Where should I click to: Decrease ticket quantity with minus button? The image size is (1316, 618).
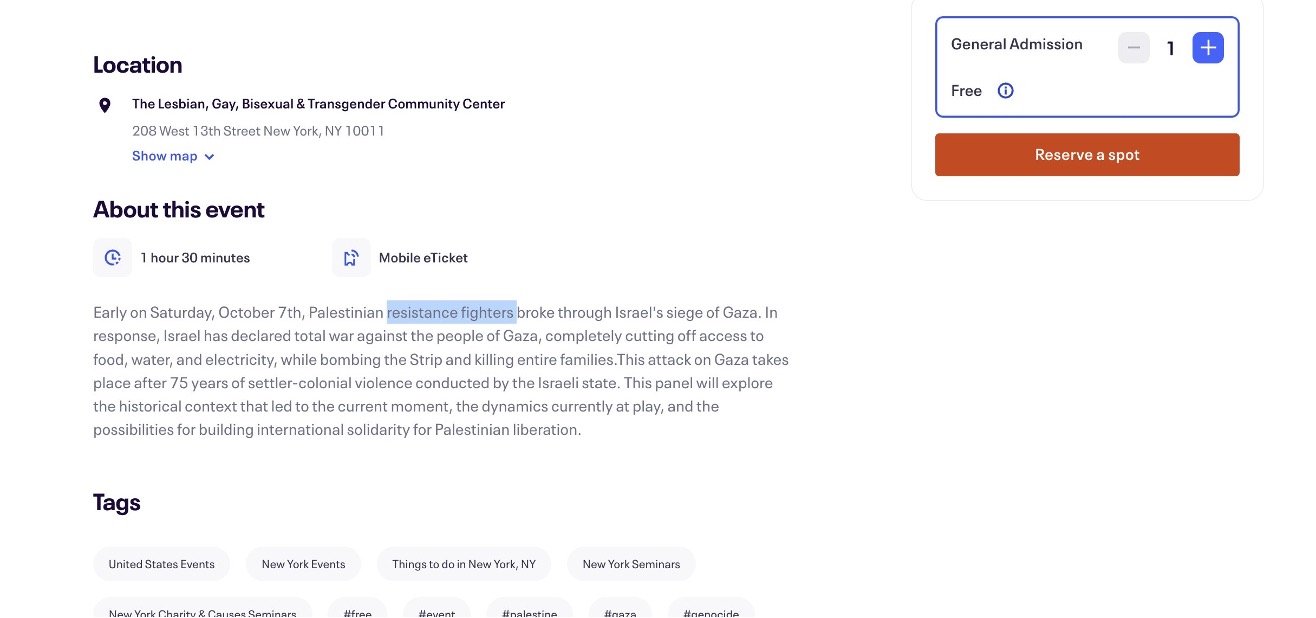[1134, 47]
